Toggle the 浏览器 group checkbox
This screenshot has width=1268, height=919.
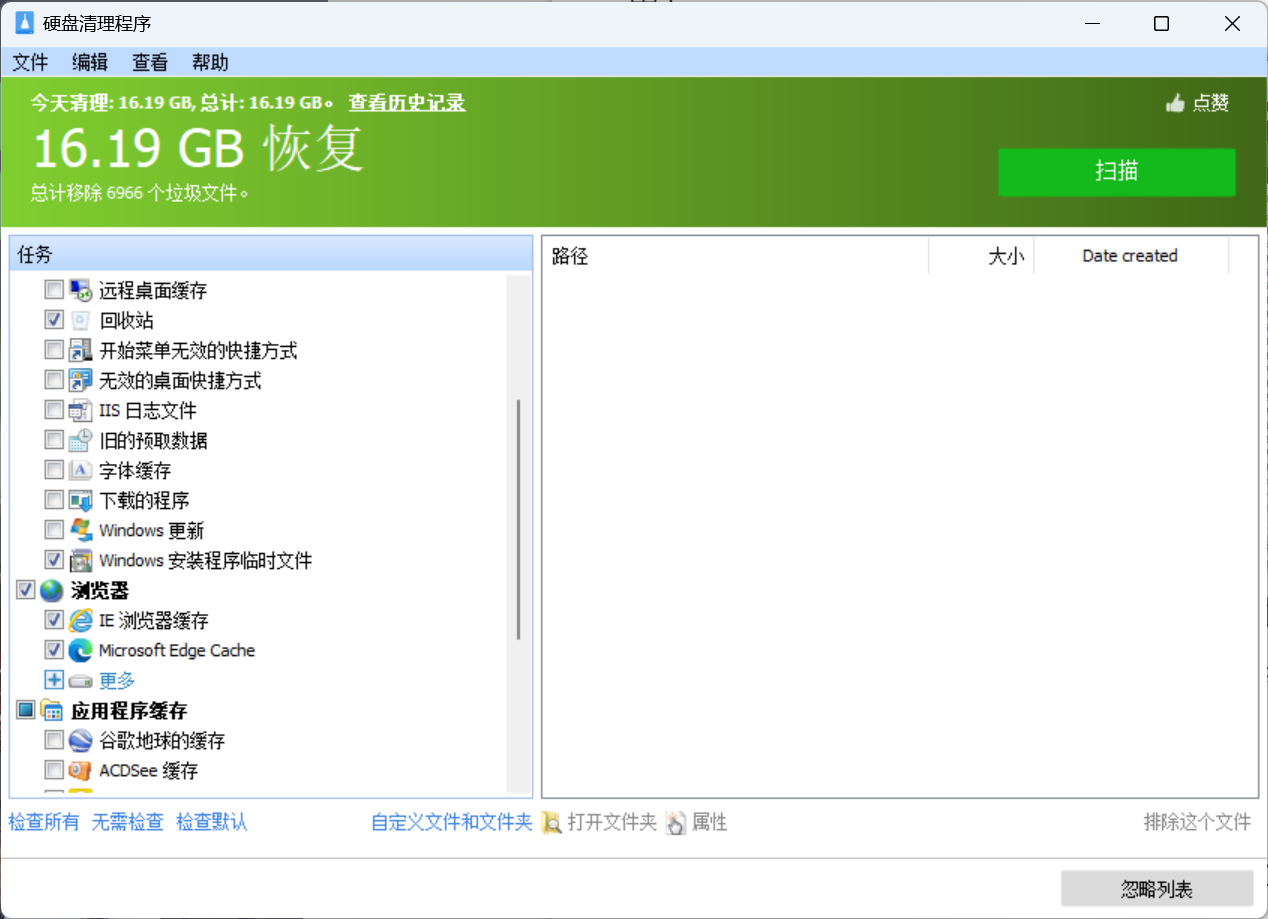click(26, 591)
